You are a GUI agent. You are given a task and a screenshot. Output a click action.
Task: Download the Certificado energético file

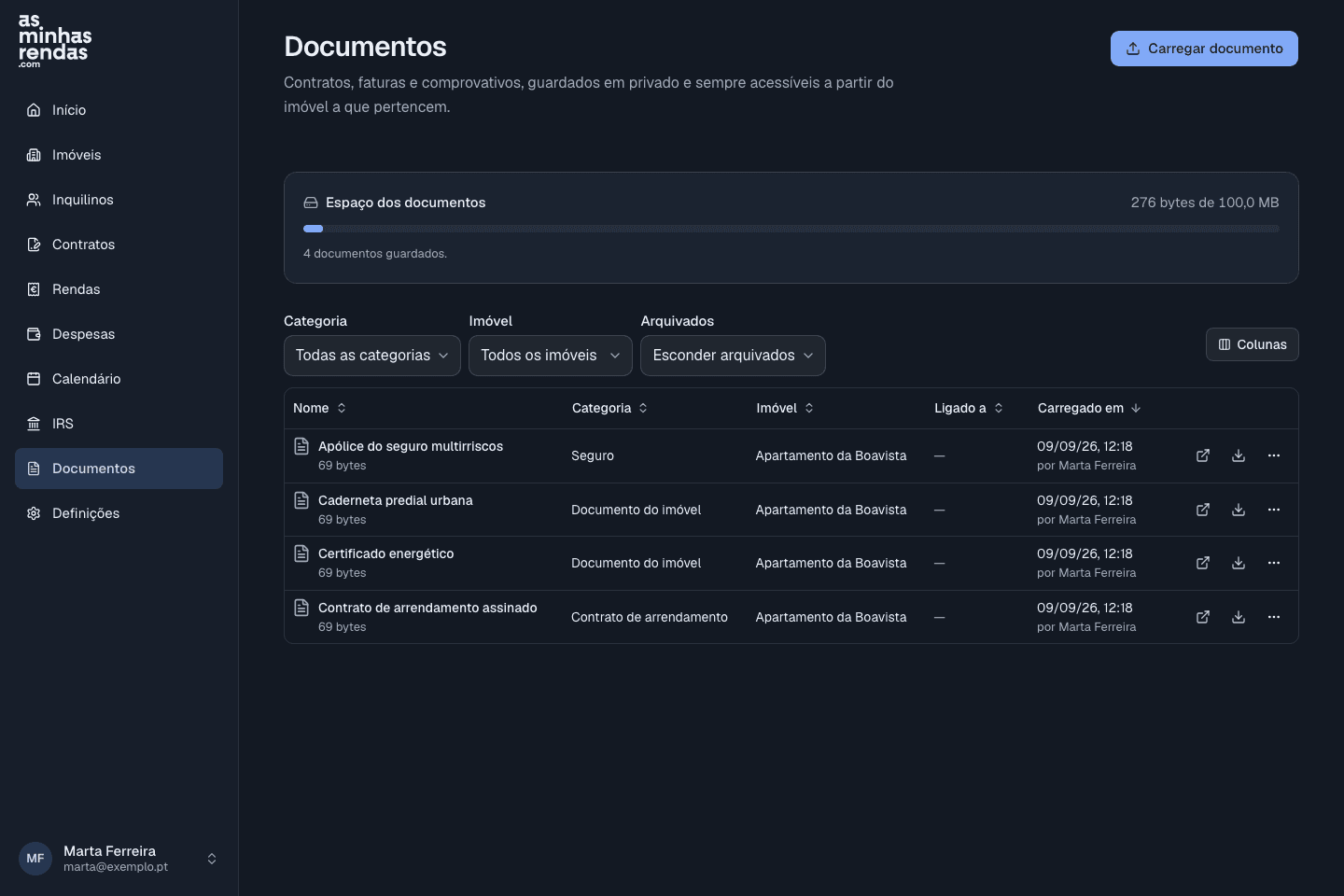1239,563
